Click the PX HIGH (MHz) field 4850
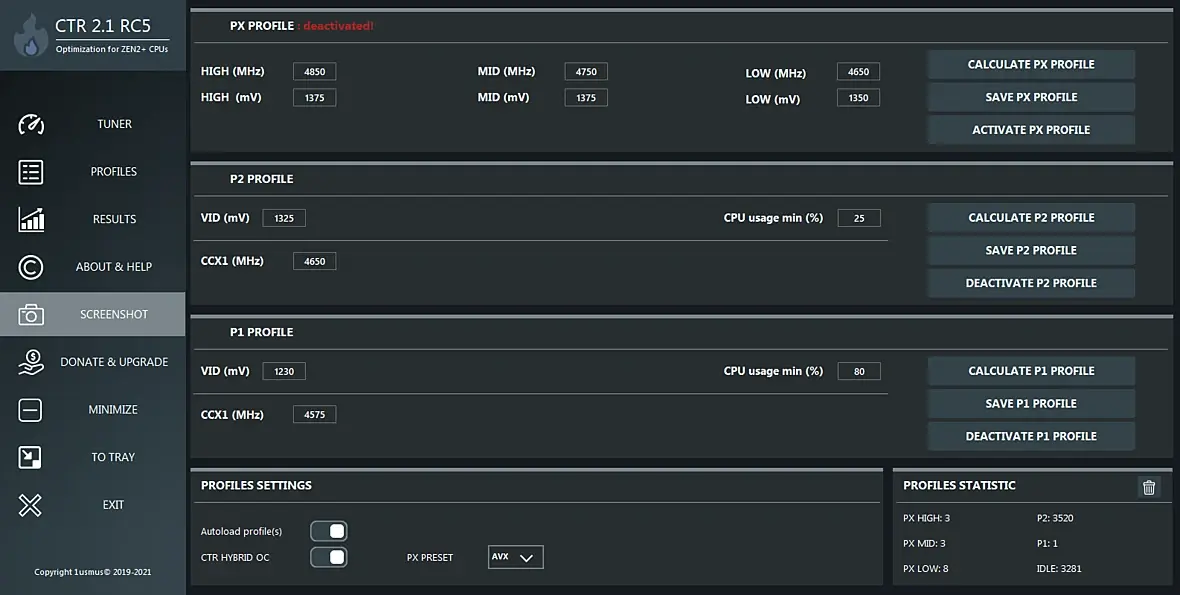Screen dimensions: 1180x595 pos(315,71)
